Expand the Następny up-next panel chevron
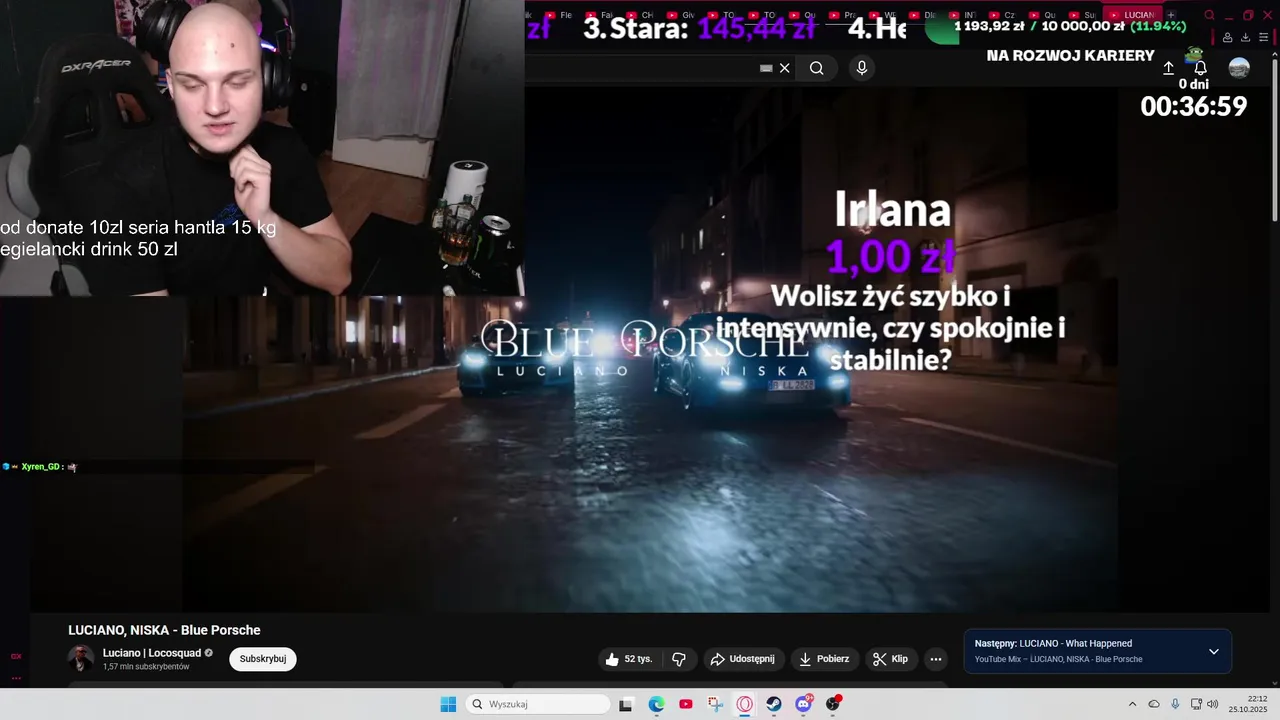The height and width of the screenshot is (720, 1280). (x=1214, y=651)
